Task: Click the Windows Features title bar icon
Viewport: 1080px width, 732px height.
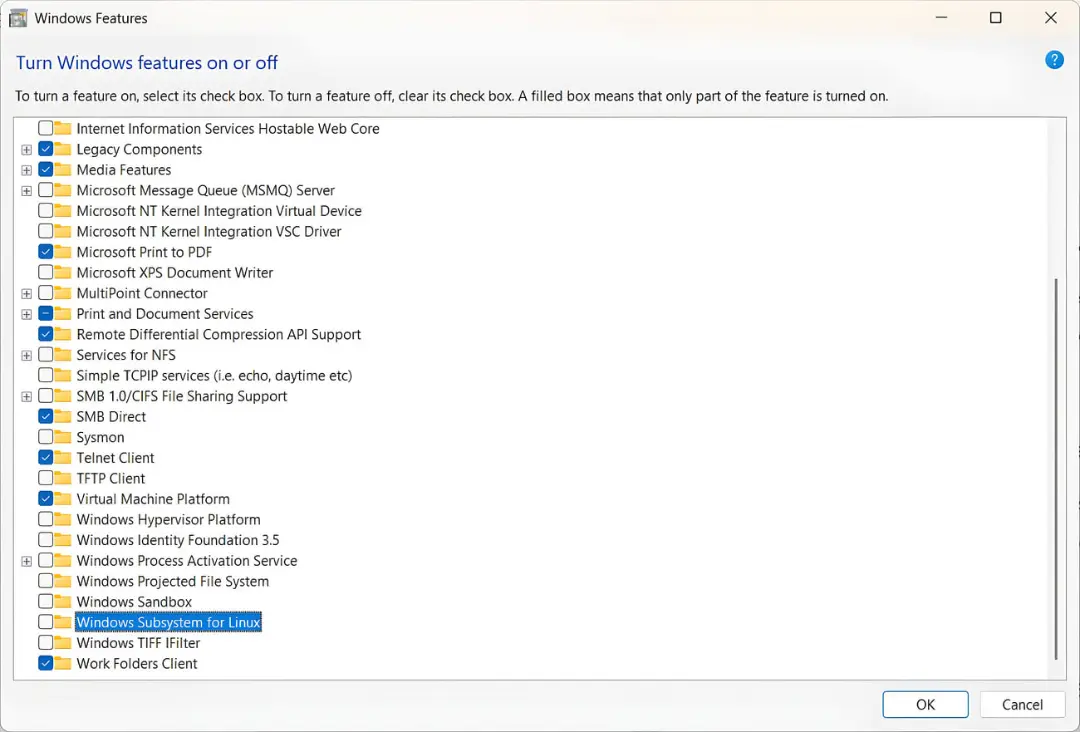Action: 19,18
